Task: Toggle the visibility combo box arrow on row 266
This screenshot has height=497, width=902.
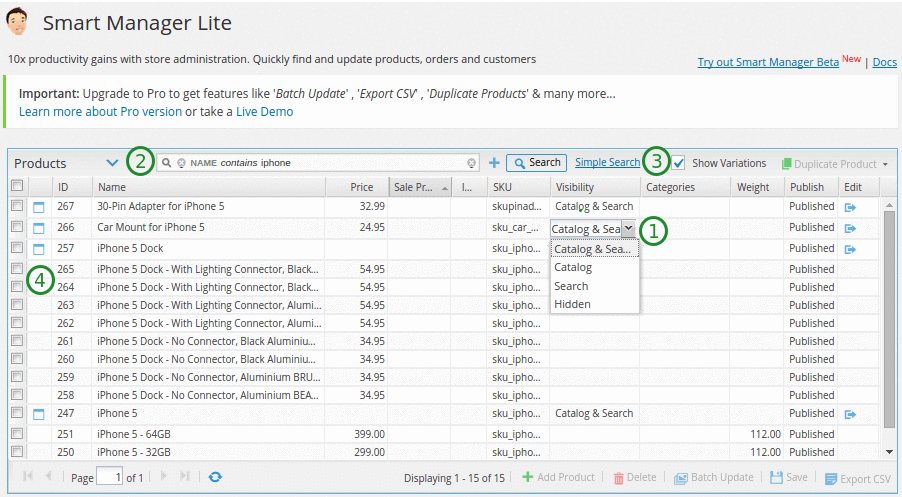Action: 629,228
